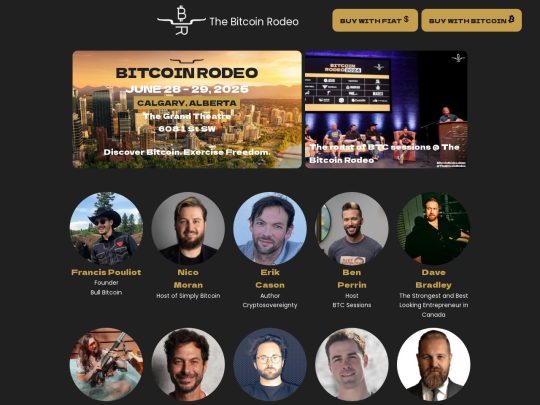This screenshot has height=405, width=540.
Task: Click Dave Bradley's profile photo
Action: [434, 228]
